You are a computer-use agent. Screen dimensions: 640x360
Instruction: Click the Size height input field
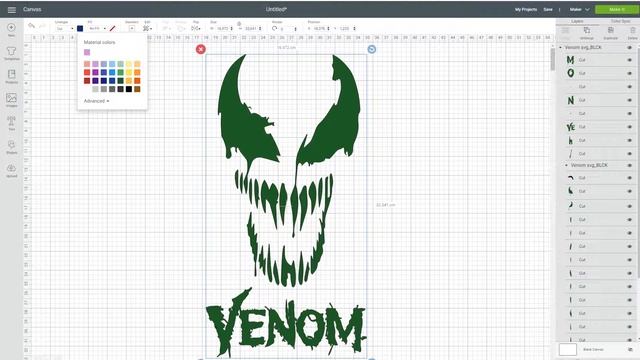(x=252, y=29)
